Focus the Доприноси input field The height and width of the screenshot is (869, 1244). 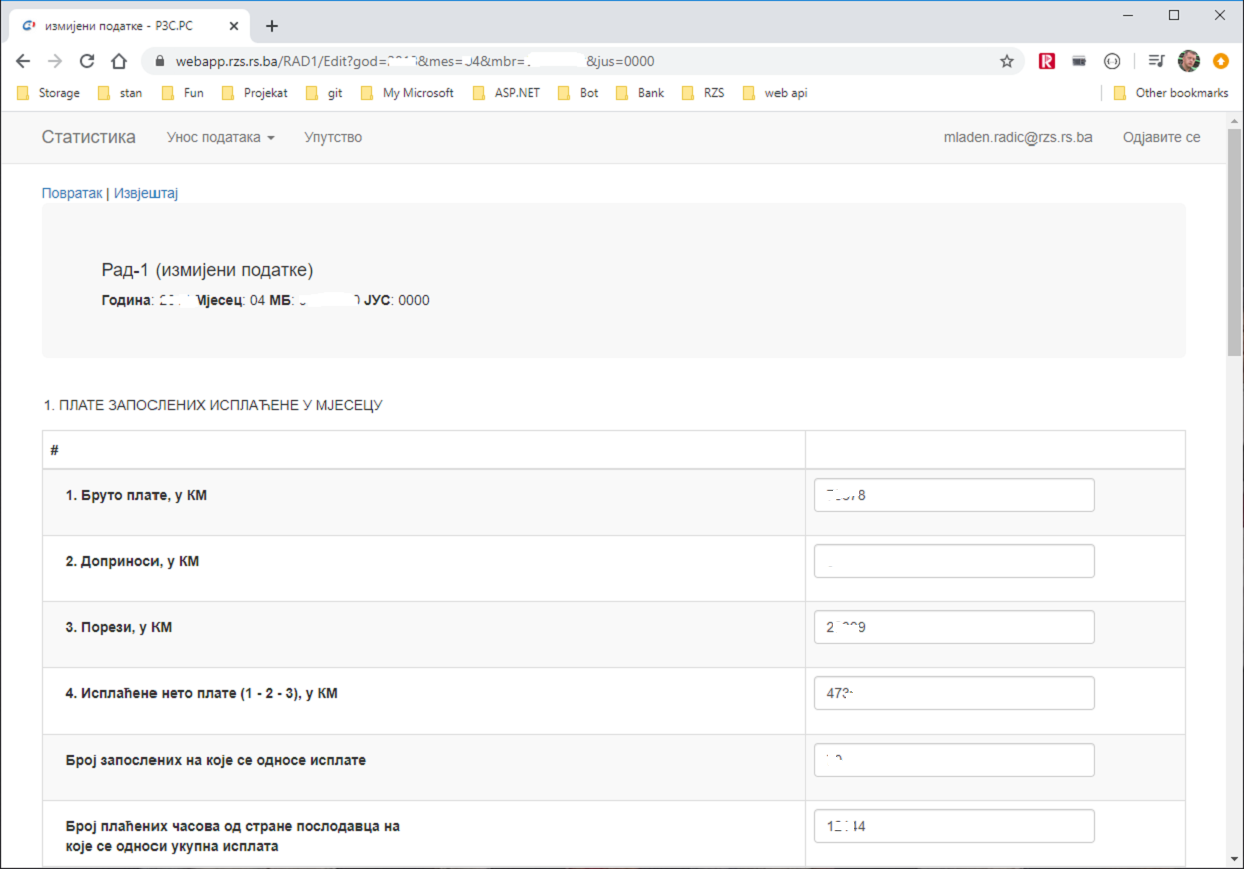[954, 561]
